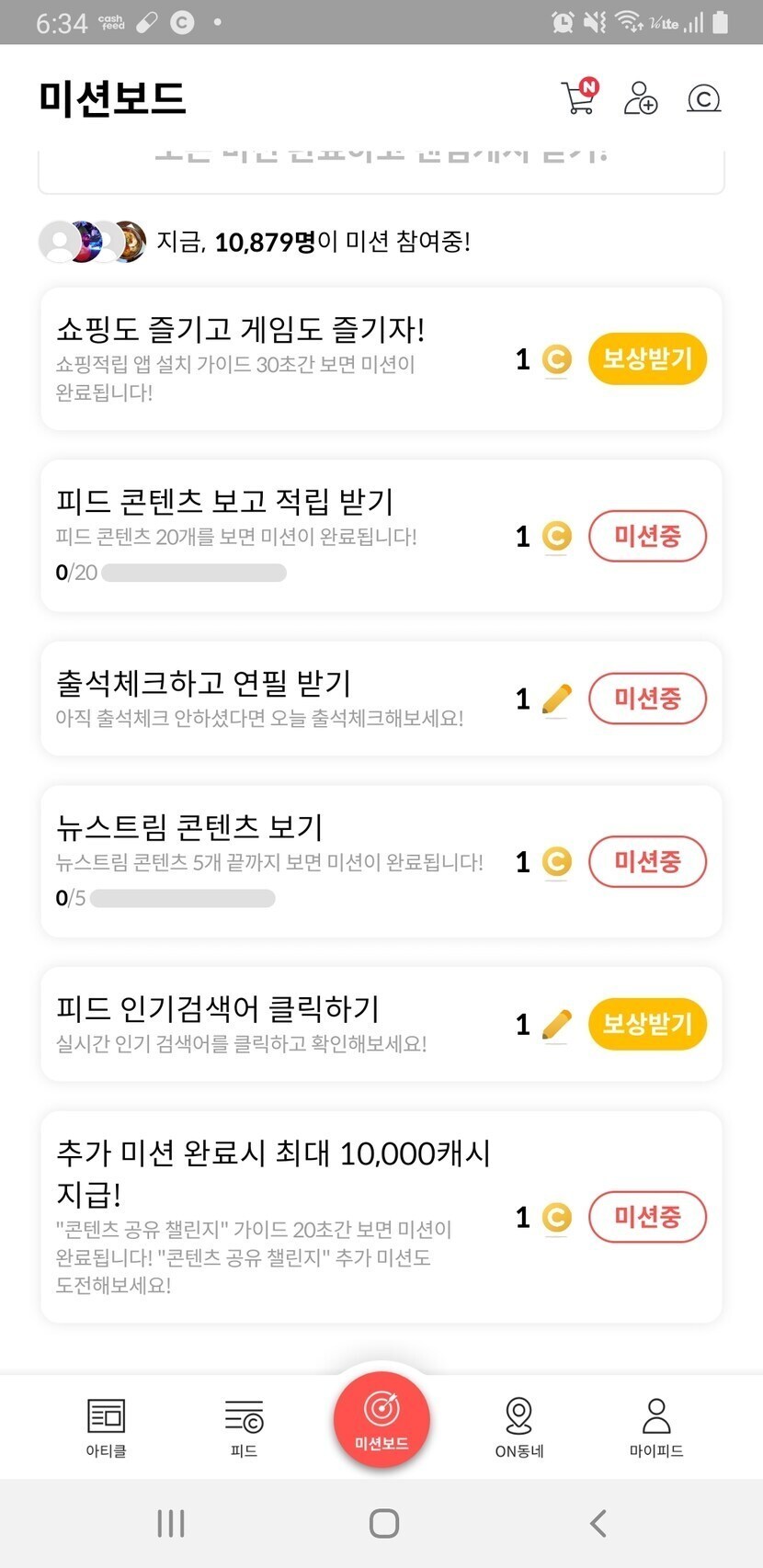Tap 미션중 for feed content mission
This screenshot has width=763, height=1568.
tap(647, 536)
